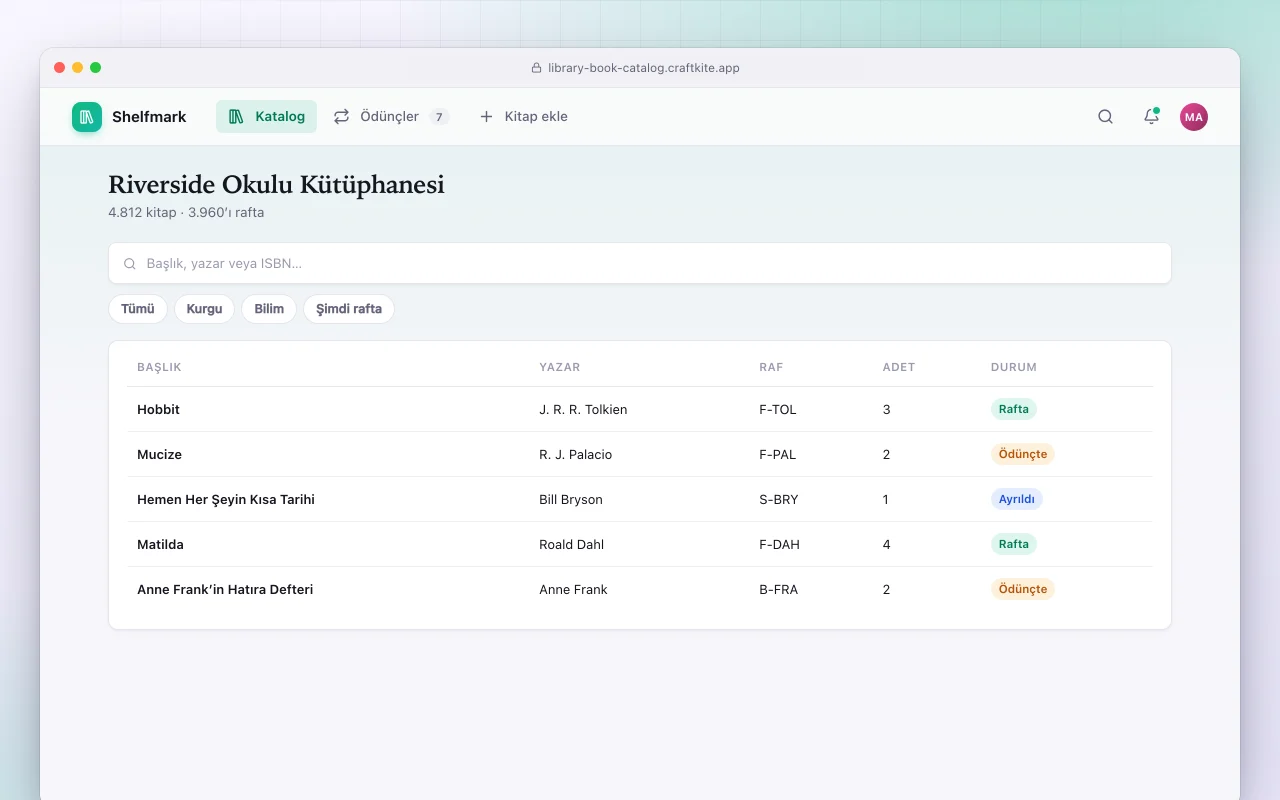The width and height of the screenshot is (1280, 800).
Task: Focus the Başlık, yazar veya ISBN search field
Action: [640, 263]
